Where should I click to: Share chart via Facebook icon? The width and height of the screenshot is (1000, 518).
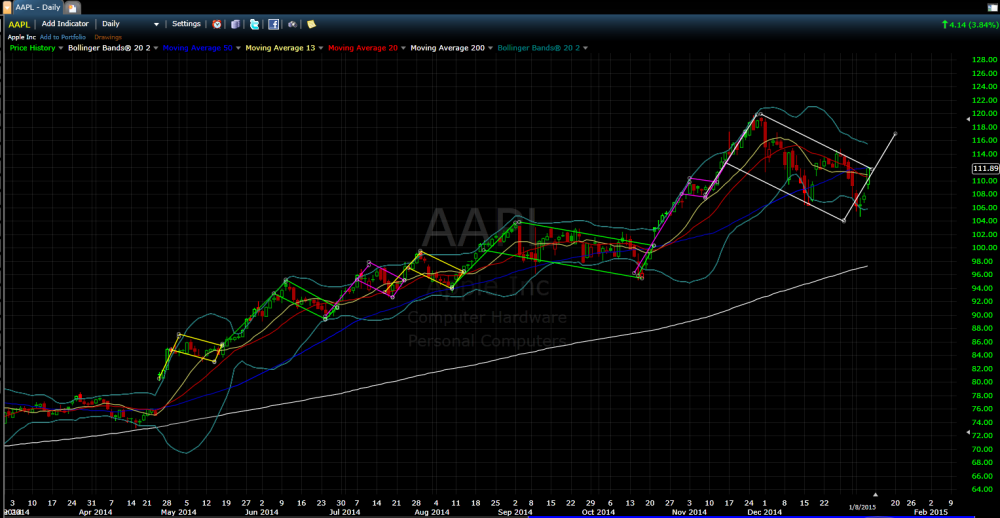tap(273, 24)
